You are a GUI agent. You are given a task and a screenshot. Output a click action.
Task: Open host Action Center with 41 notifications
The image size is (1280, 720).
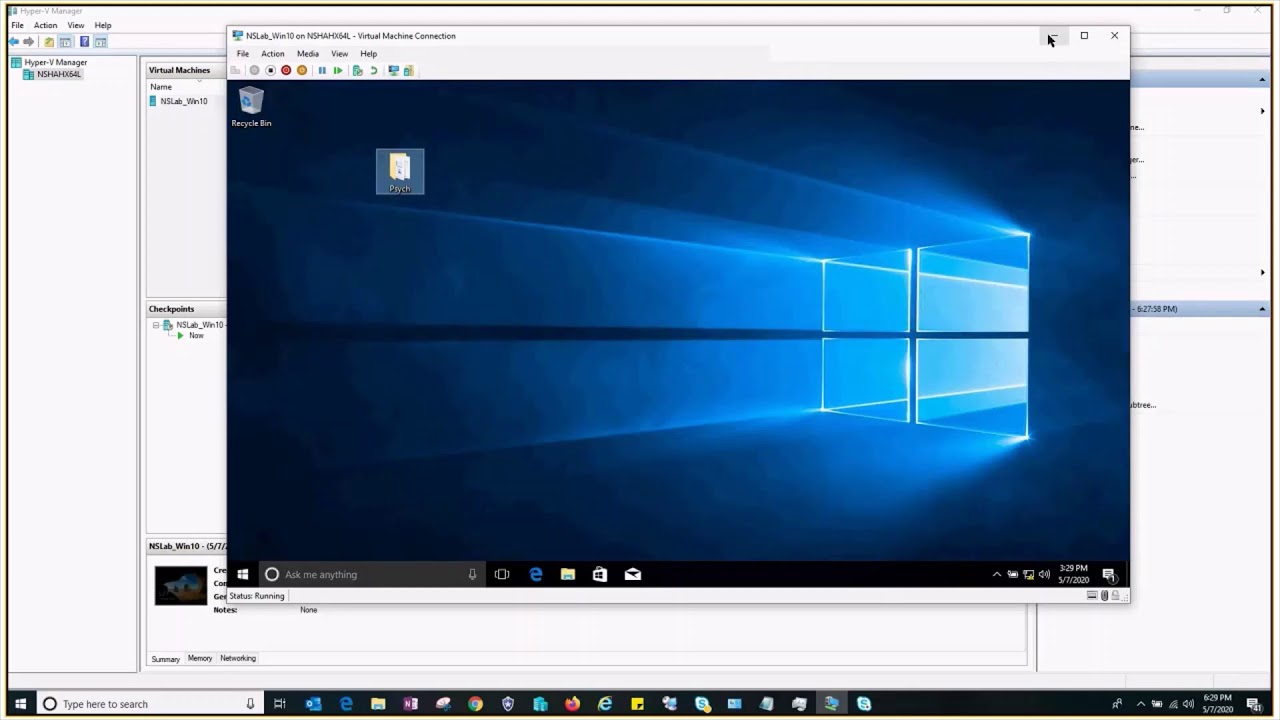click(1253, 704)
